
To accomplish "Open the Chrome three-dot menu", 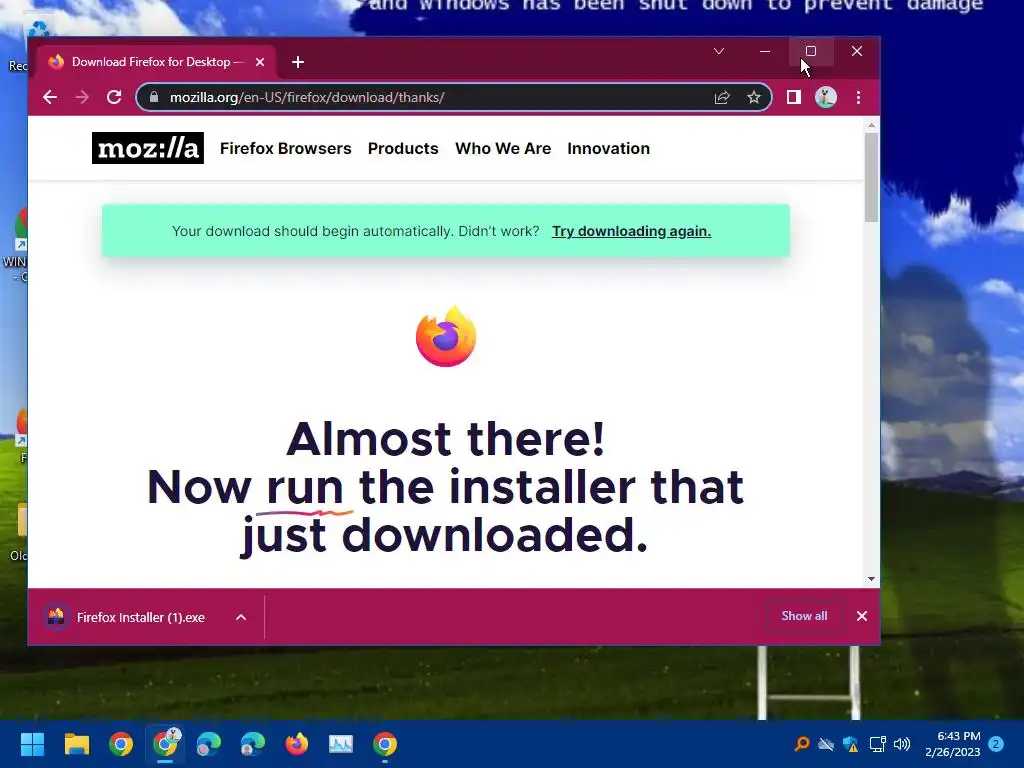I will click(x=858, y=97).
